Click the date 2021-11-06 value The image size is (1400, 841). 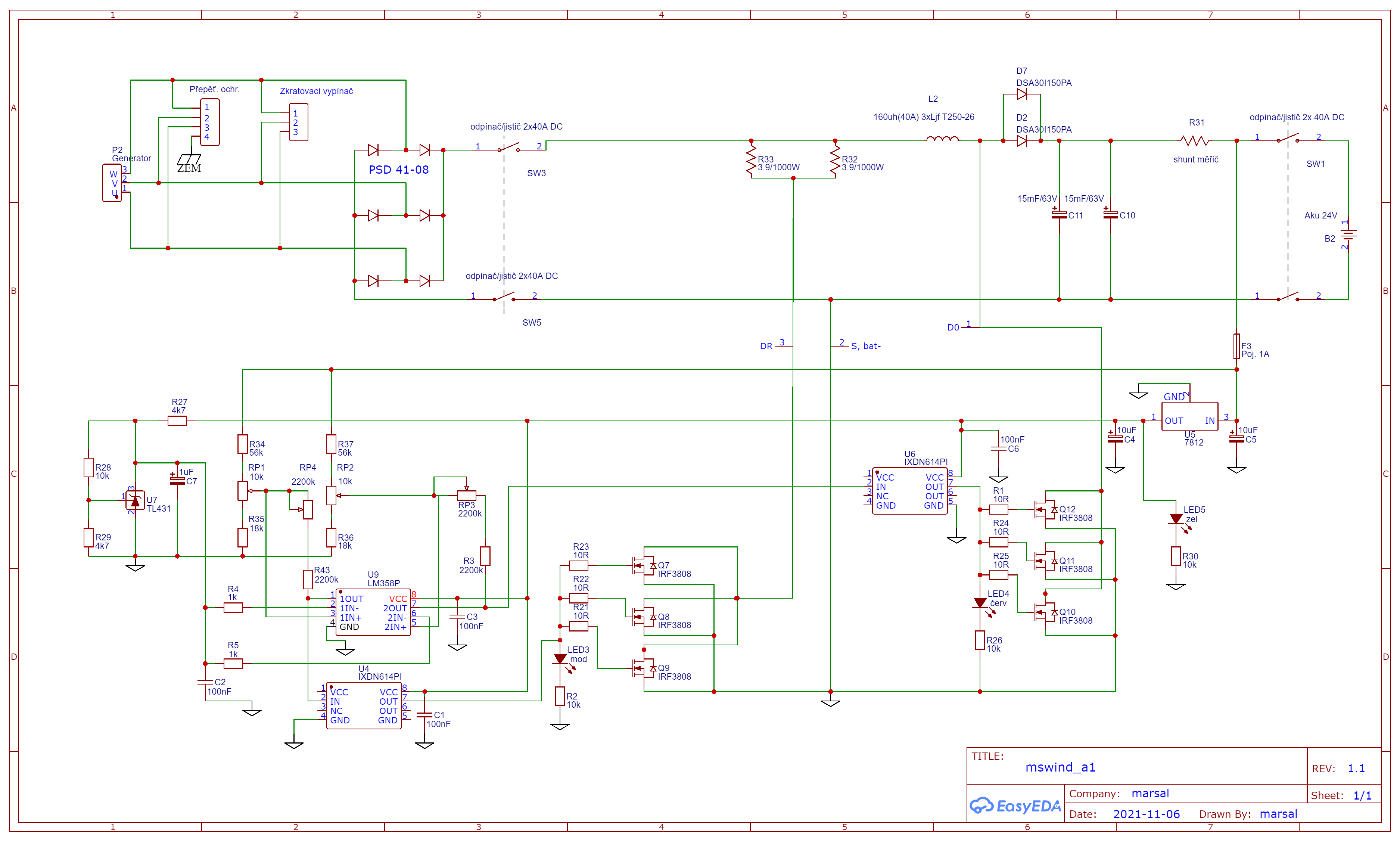tap(1146, 814)
